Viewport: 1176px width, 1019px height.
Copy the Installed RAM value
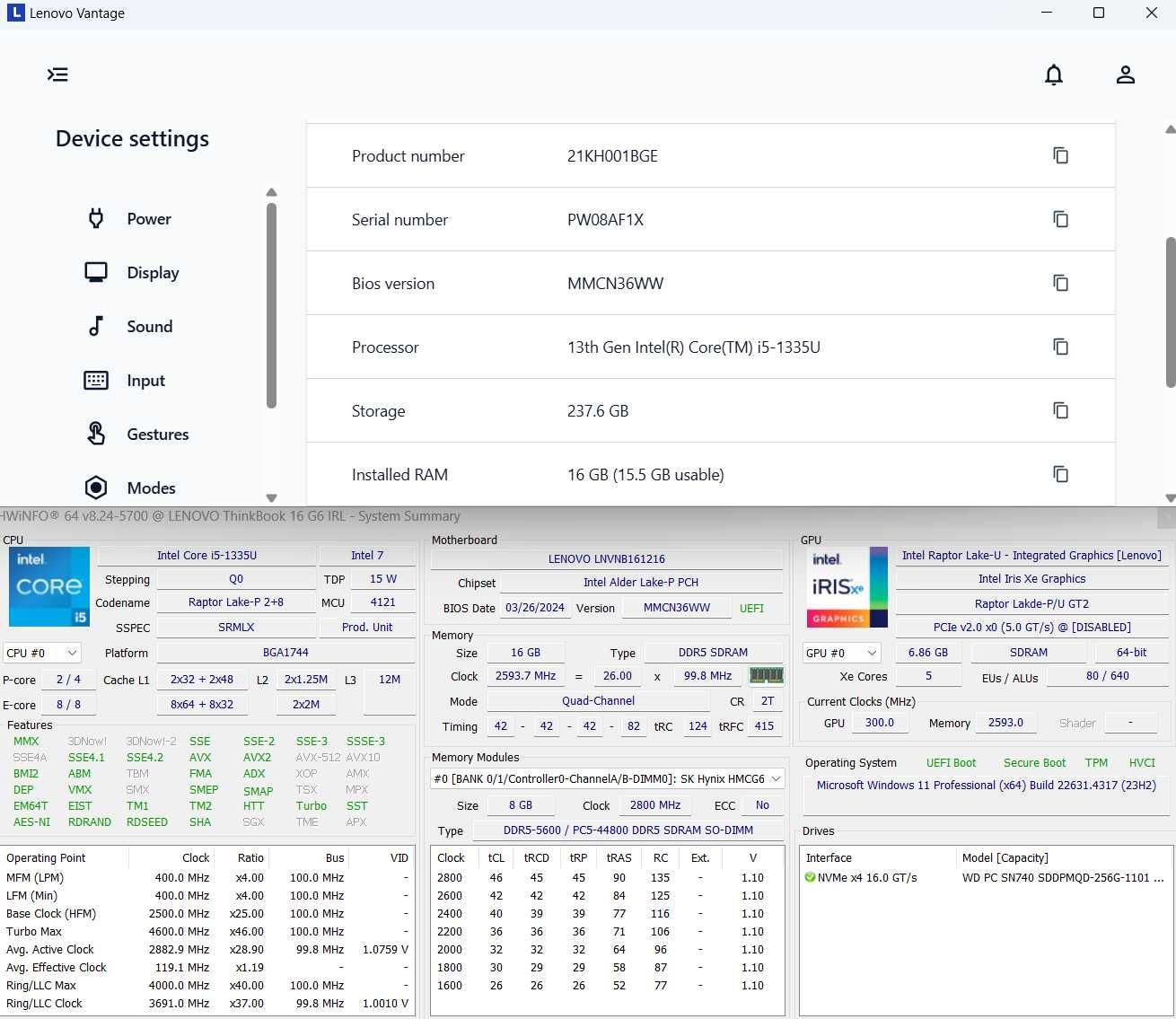coord(1060,474)
